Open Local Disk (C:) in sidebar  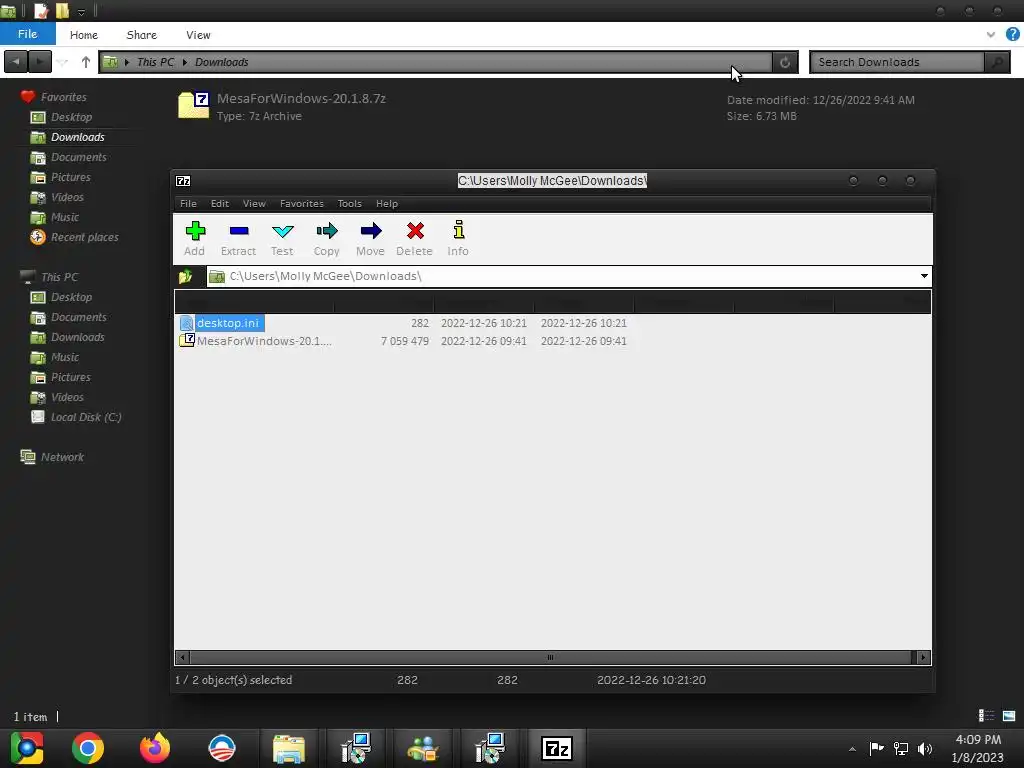pyautogui.click(x=86, y=417)
